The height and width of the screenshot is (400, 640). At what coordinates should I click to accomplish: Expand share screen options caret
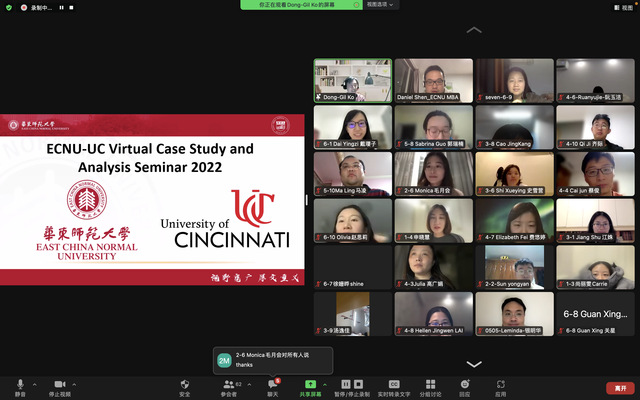point(325,384)
